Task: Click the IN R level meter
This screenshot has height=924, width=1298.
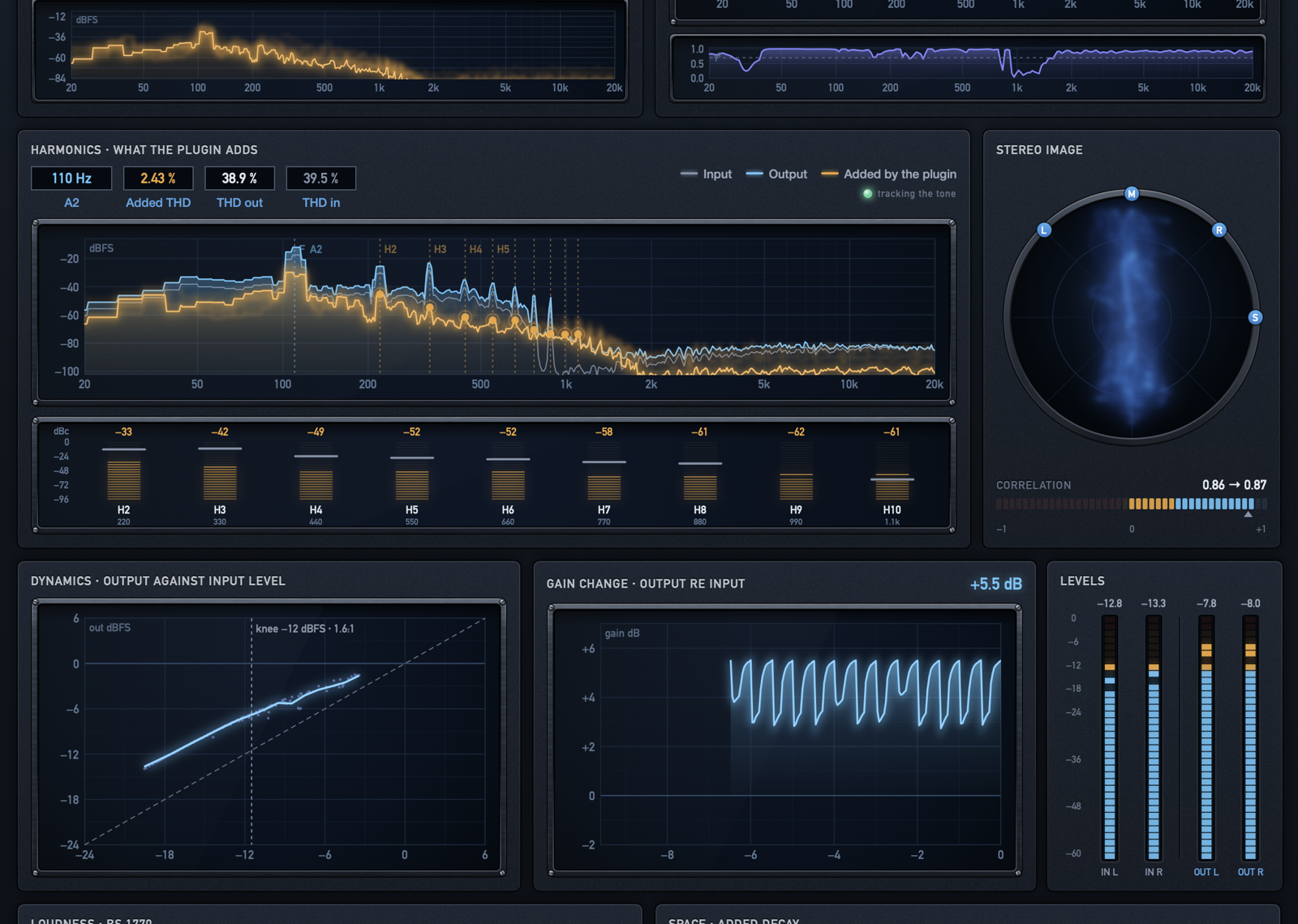Action: (1154, 737)
